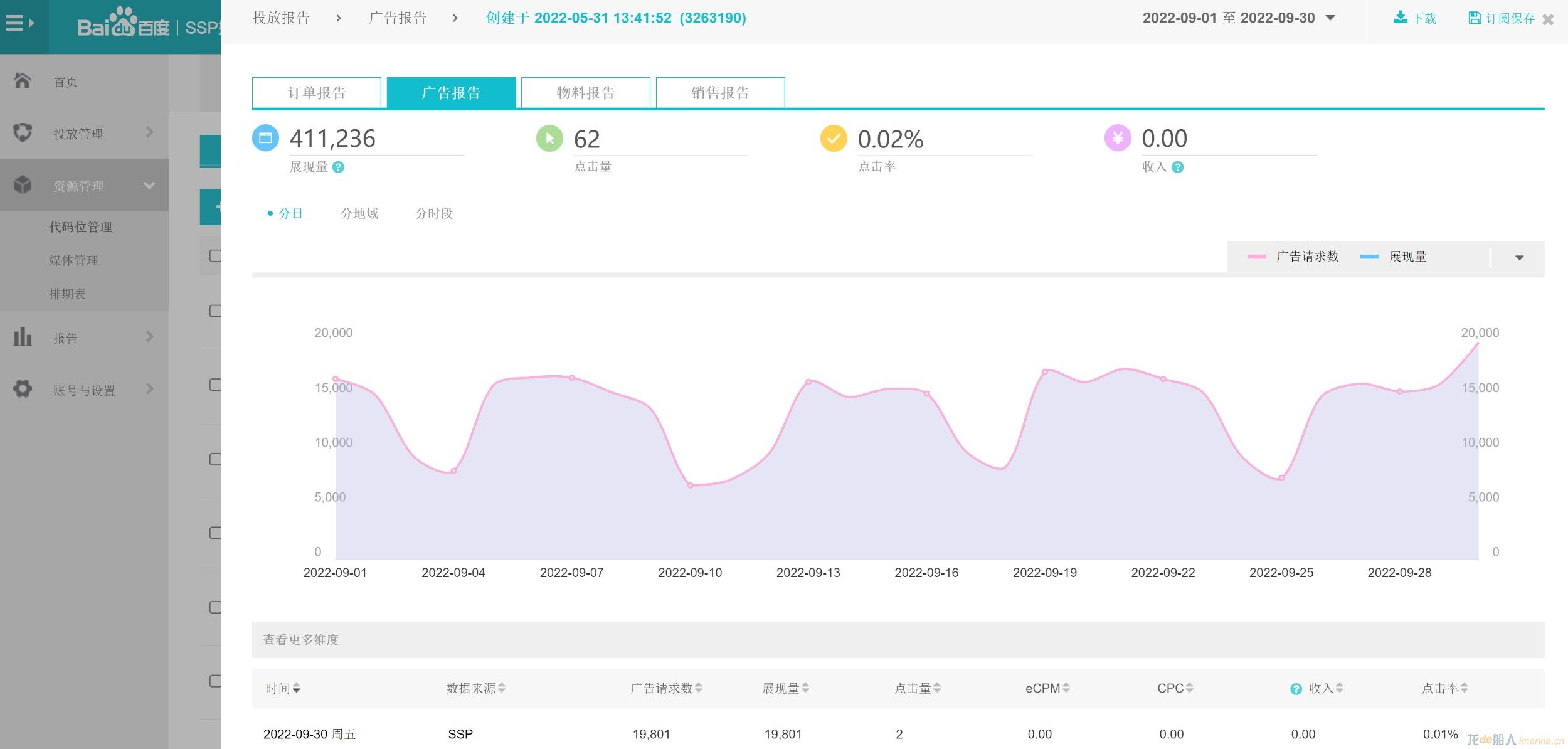Select the 分地域 view option
Viewport: 1568px width, 749px height.
click(x=360, y=213)
